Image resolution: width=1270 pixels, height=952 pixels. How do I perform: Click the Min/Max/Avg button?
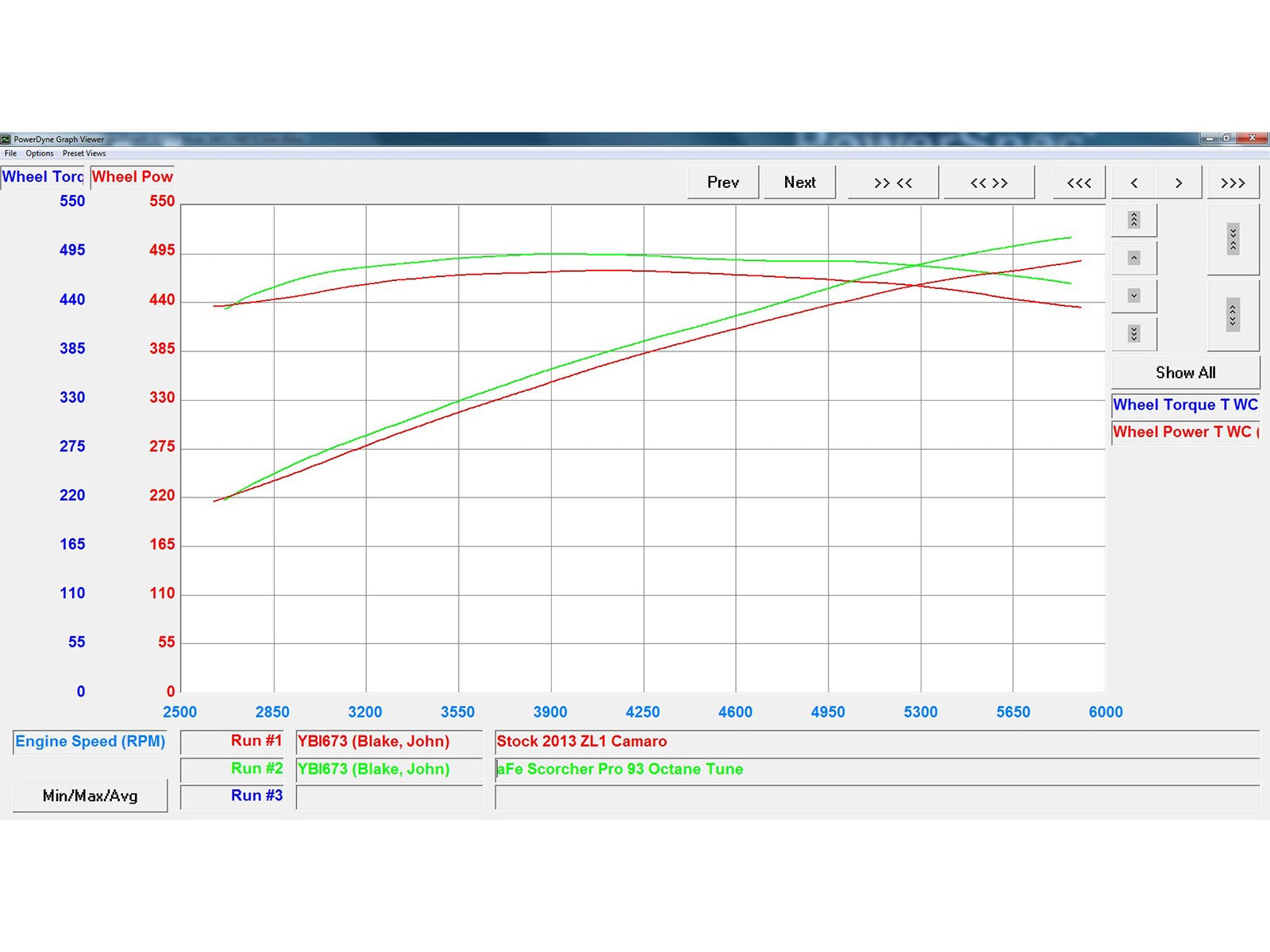[x=90, y=796]
